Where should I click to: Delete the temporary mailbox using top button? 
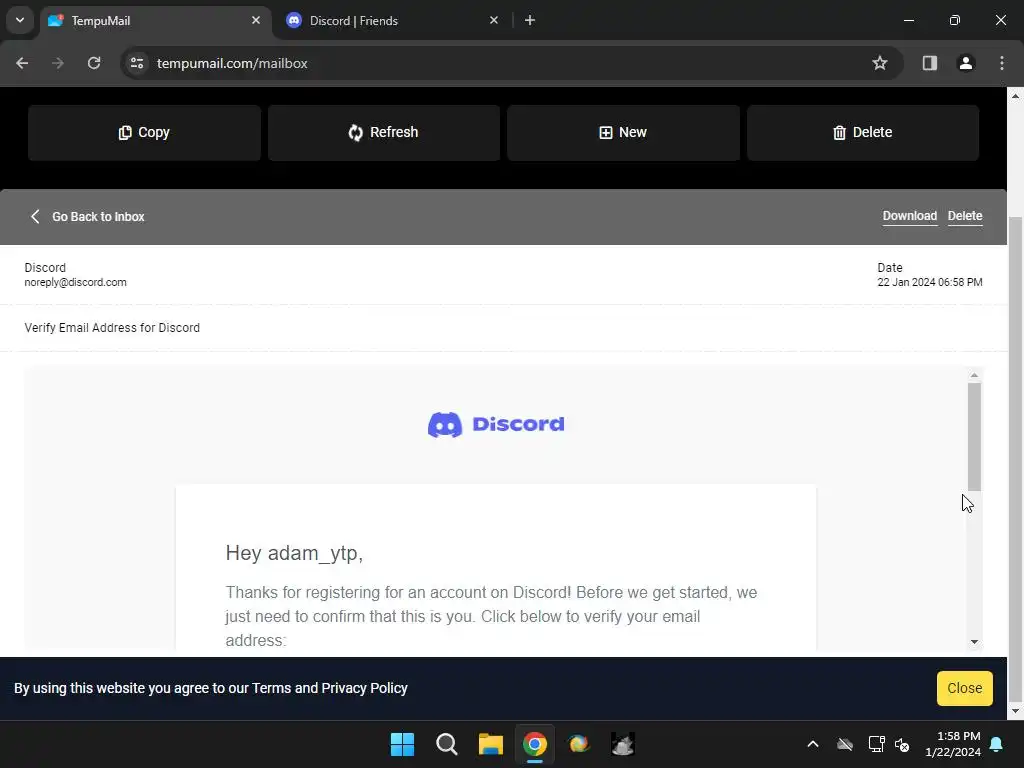(863, 133)
